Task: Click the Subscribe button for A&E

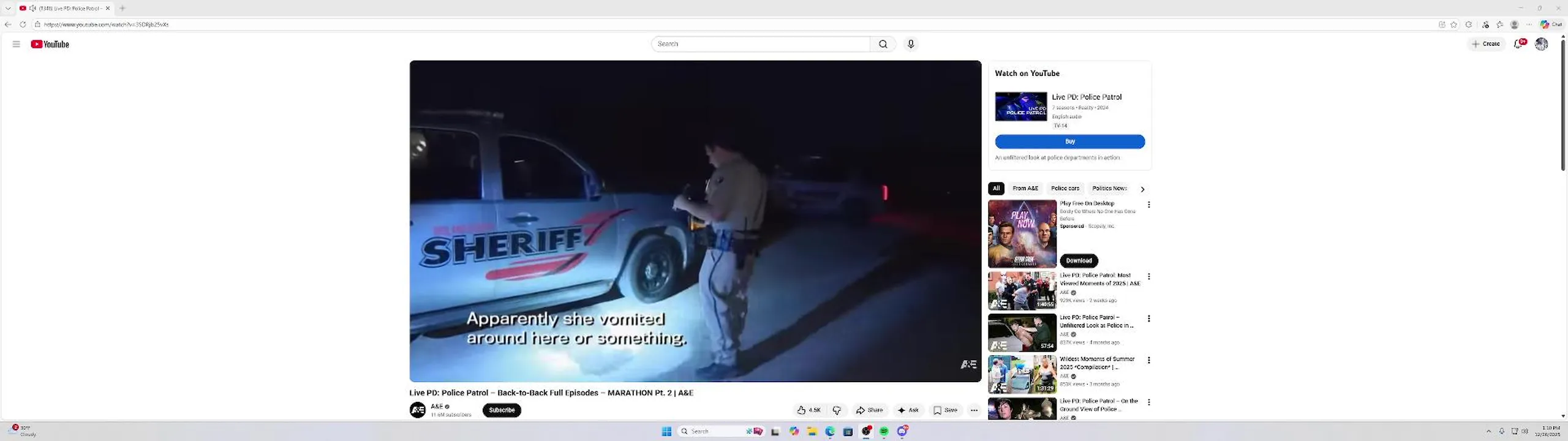Action: (x=502, y=410)
